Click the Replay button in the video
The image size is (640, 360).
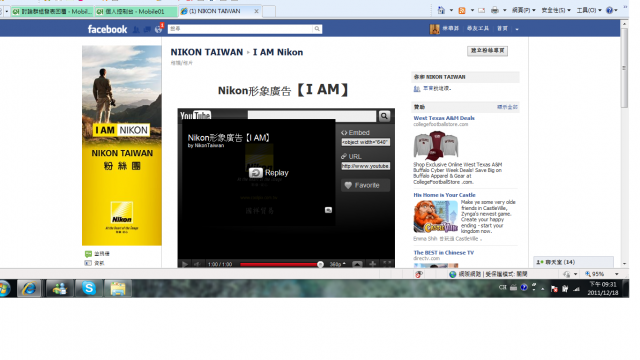pos(269,173)
